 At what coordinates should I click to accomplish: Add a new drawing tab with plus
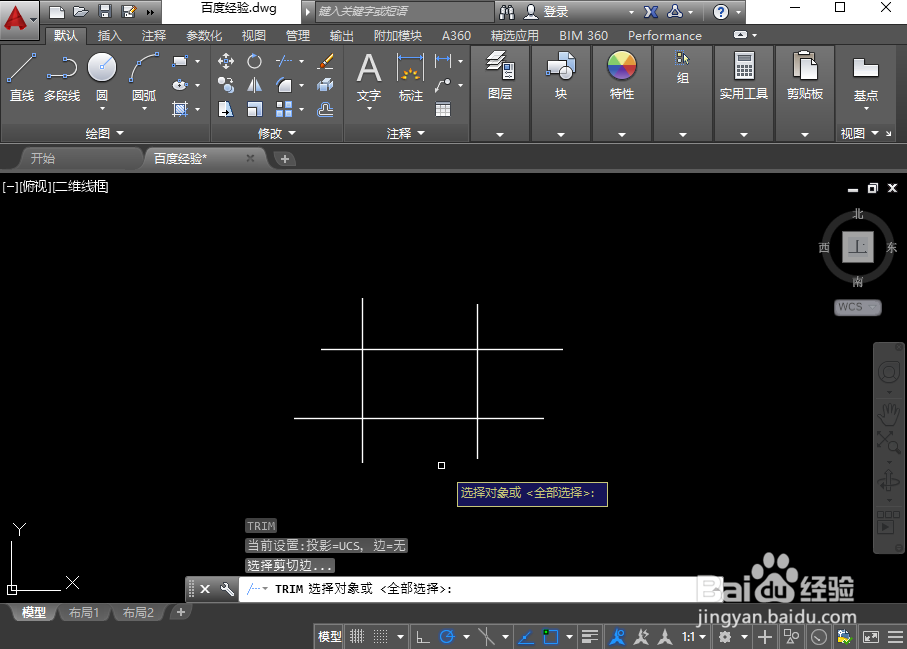click(285, 159)
